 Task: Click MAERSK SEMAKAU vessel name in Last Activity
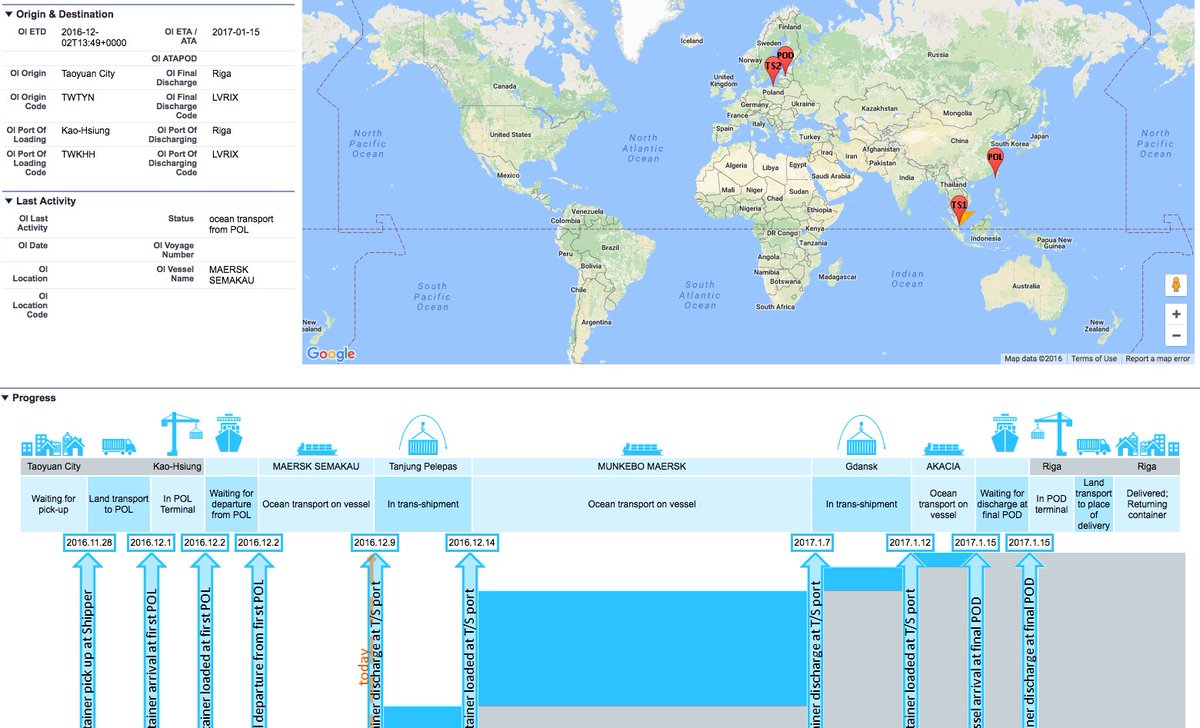click(x=233, y=275)
